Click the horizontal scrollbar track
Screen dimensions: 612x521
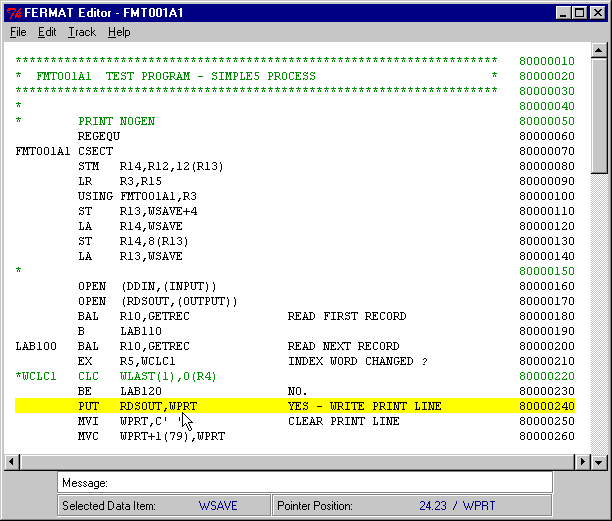pyautogui.click(x=297, y=462)
